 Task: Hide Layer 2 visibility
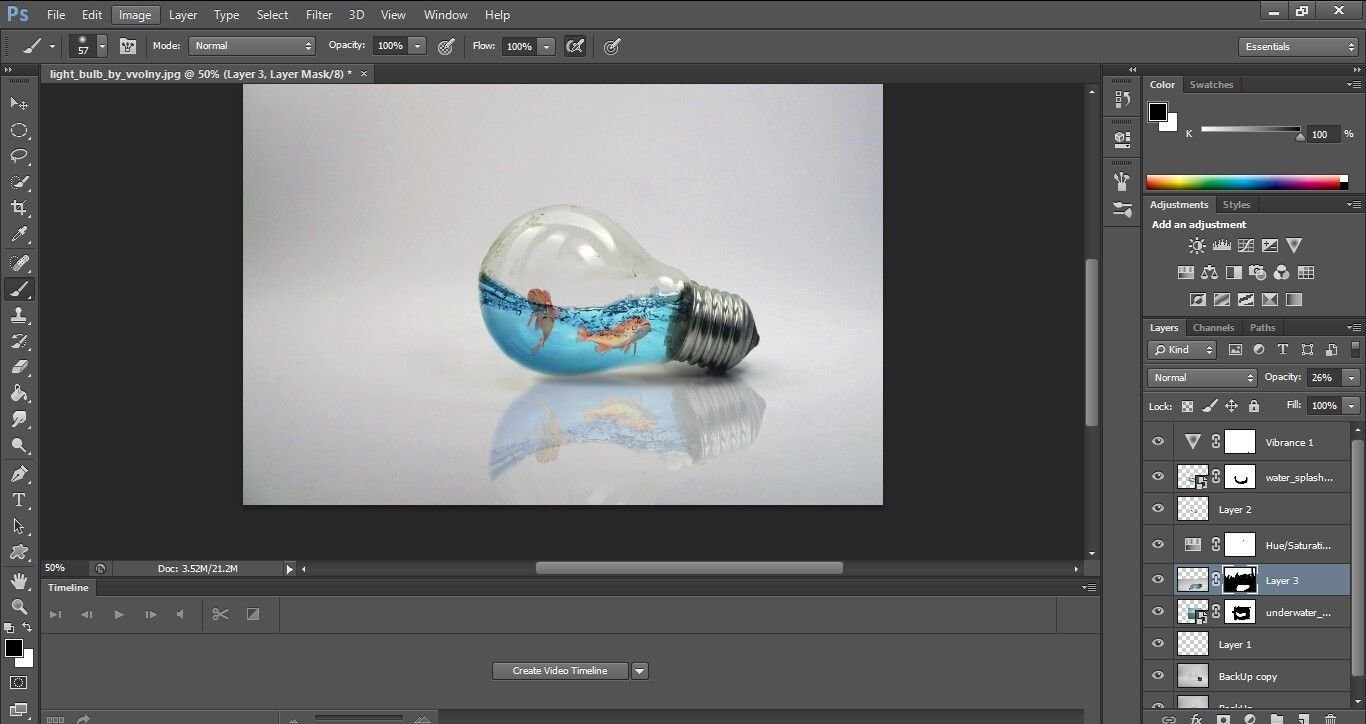click(1158, 509)
